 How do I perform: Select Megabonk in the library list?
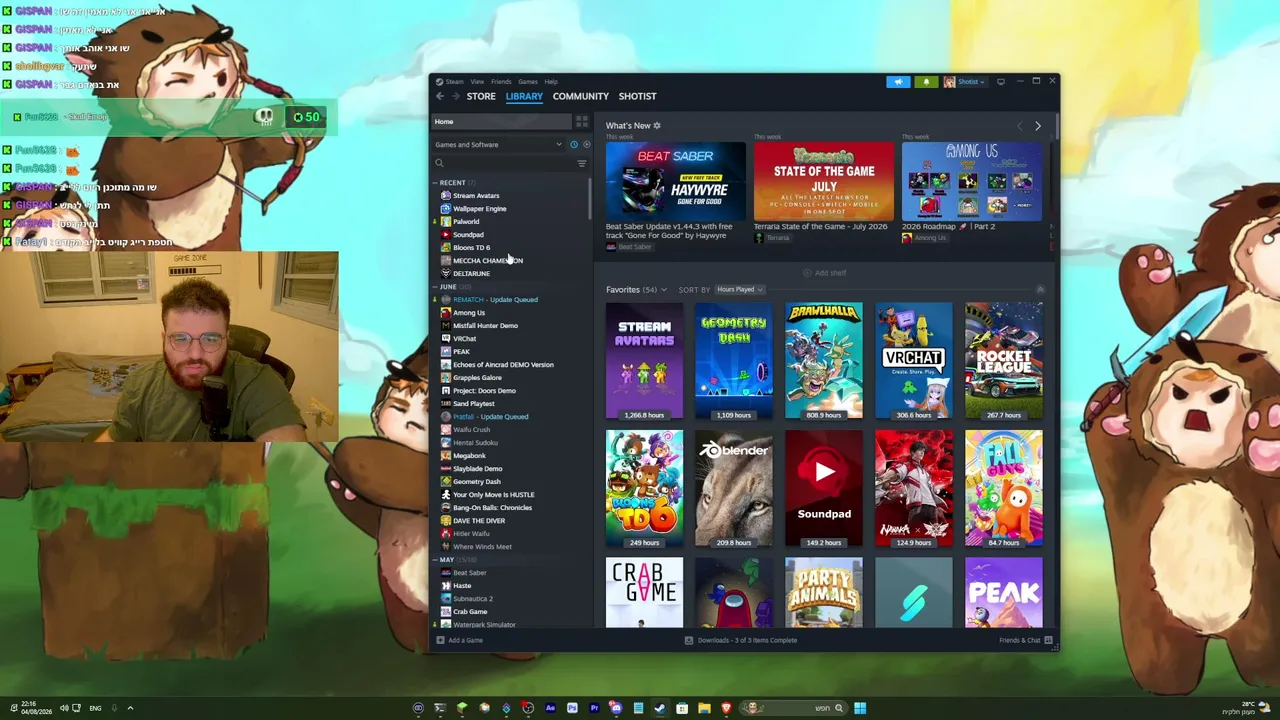pyautogui.click(x=469, y=456)
